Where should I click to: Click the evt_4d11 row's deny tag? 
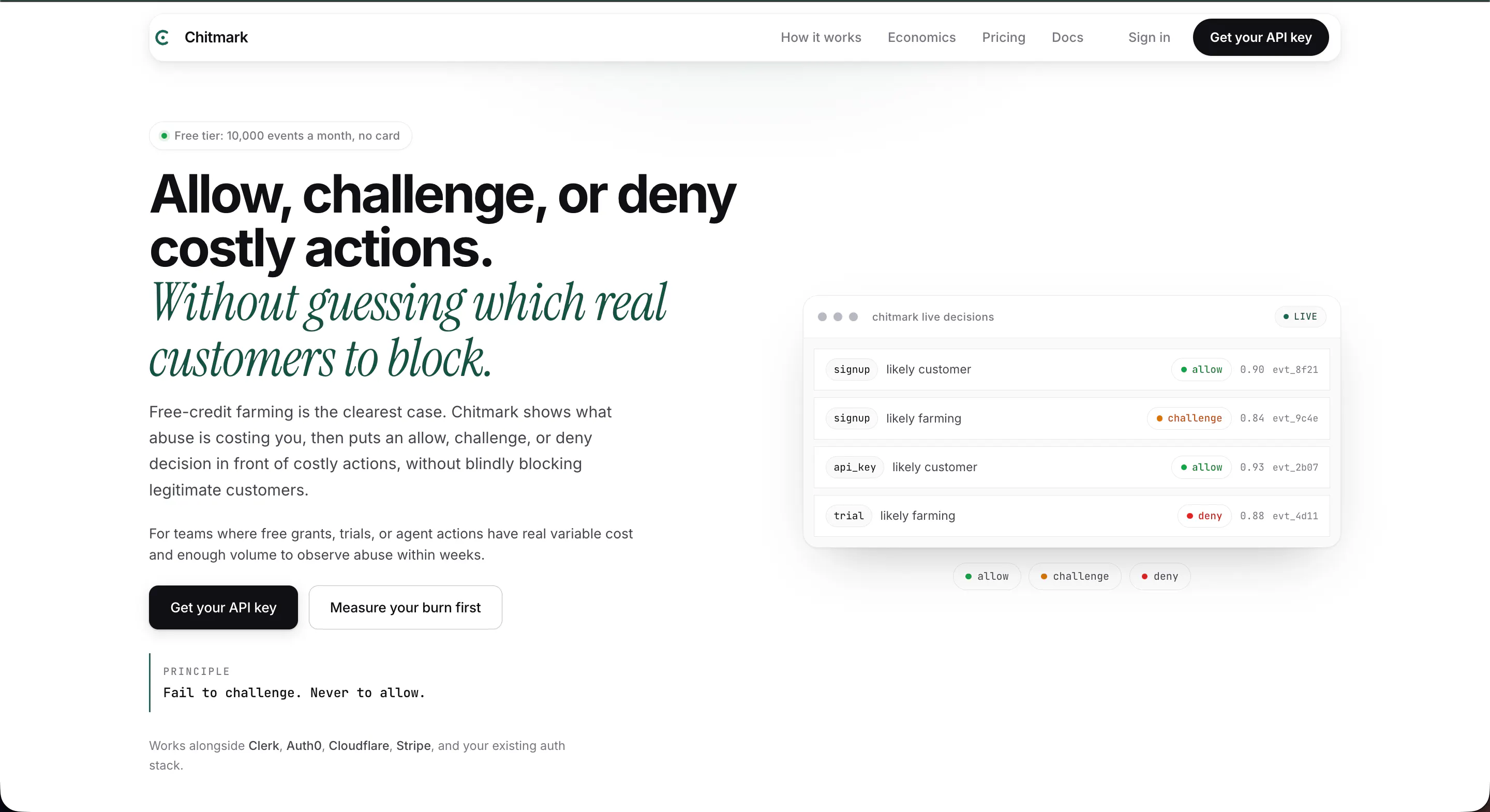tap(1204, 516)
